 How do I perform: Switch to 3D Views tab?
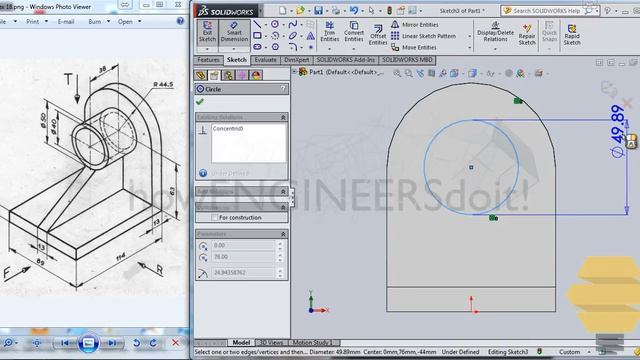[271, 342]
